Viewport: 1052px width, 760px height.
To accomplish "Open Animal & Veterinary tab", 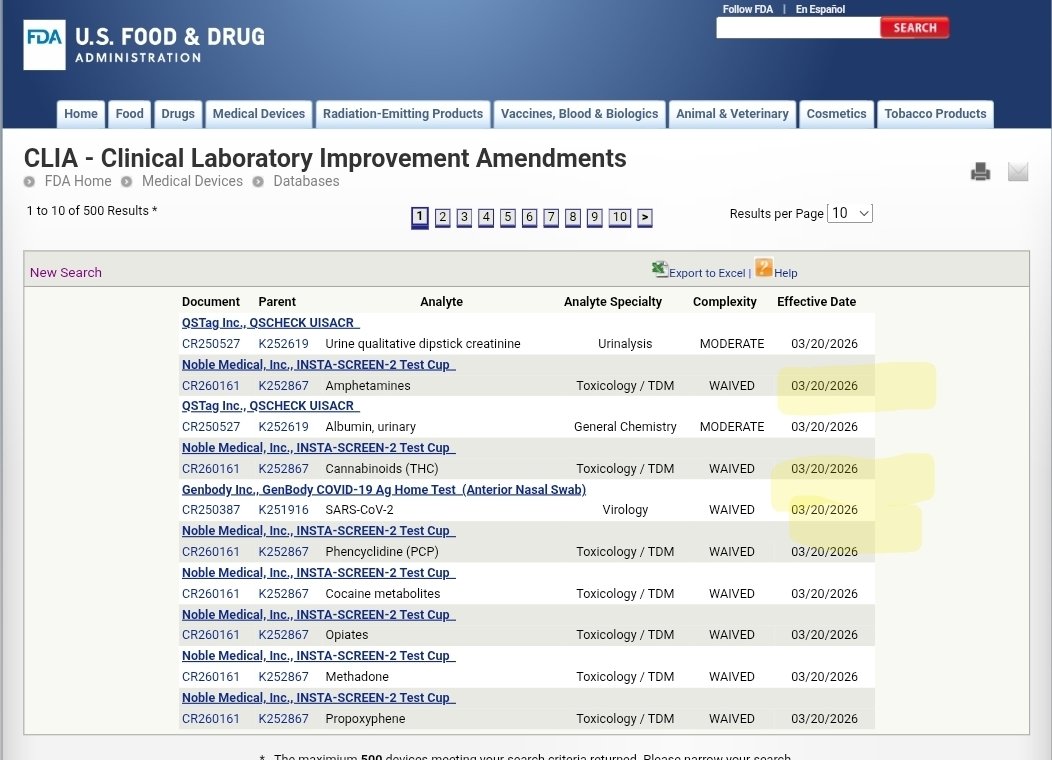I will 732,113.
